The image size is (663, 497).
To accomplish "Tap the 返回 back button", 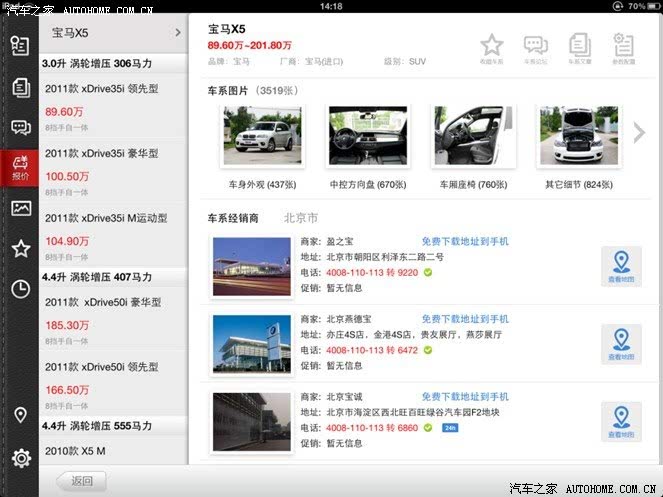I will [82, 481].
